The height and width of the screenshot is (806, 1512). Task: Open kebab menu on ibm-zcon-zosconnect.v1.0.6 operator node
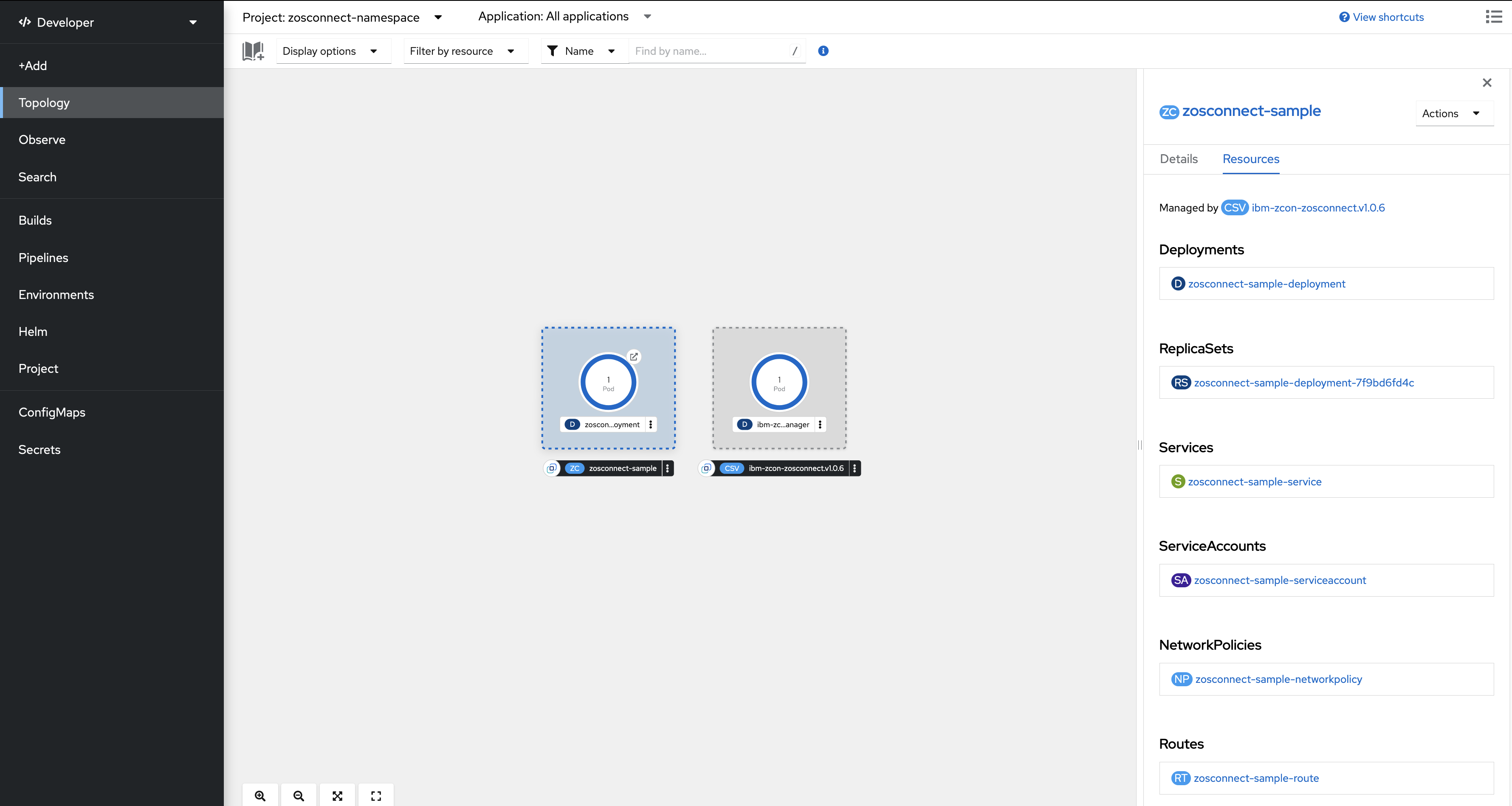(855, 468)
